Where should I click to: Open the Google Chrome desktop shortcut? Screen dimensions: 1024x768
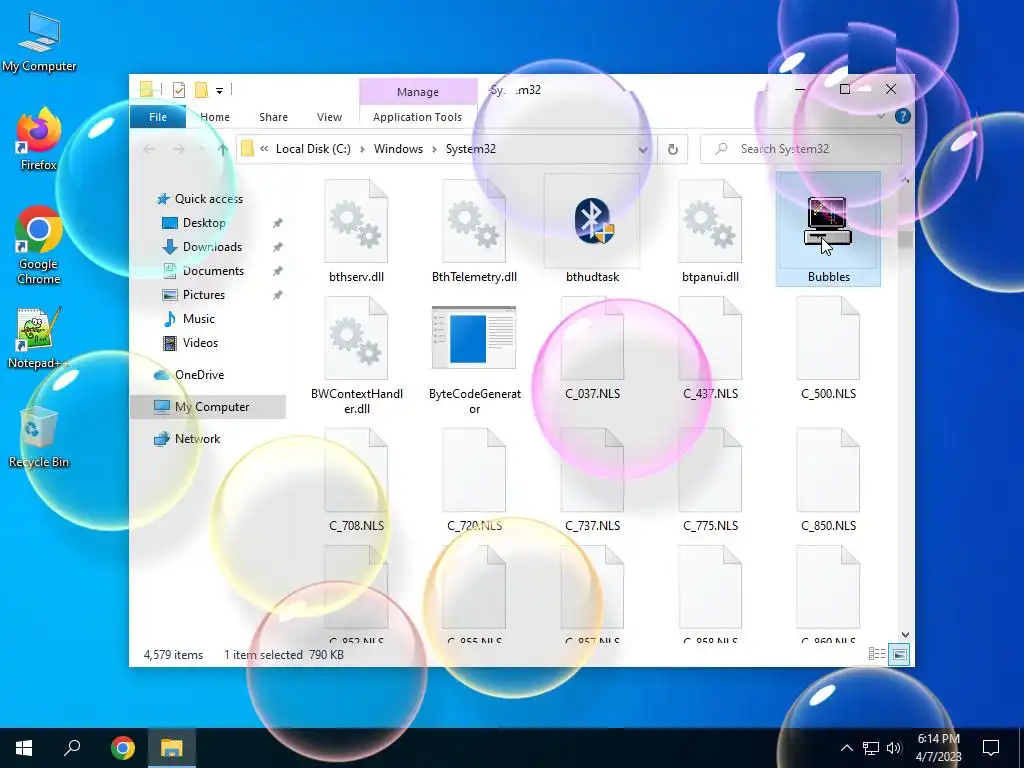point(39,246)
